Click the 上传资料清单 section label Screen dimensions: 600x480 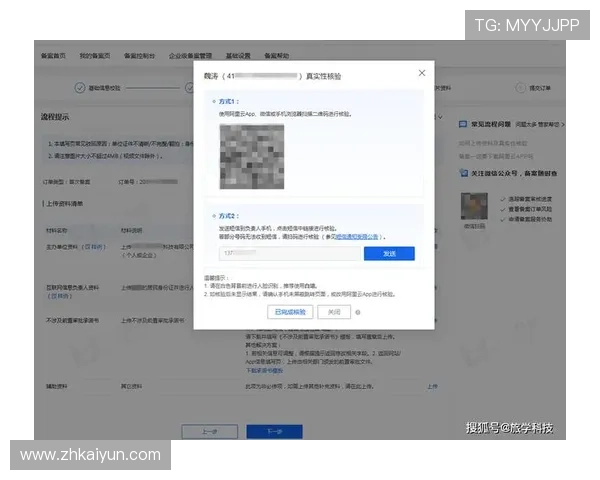(64, 204)
